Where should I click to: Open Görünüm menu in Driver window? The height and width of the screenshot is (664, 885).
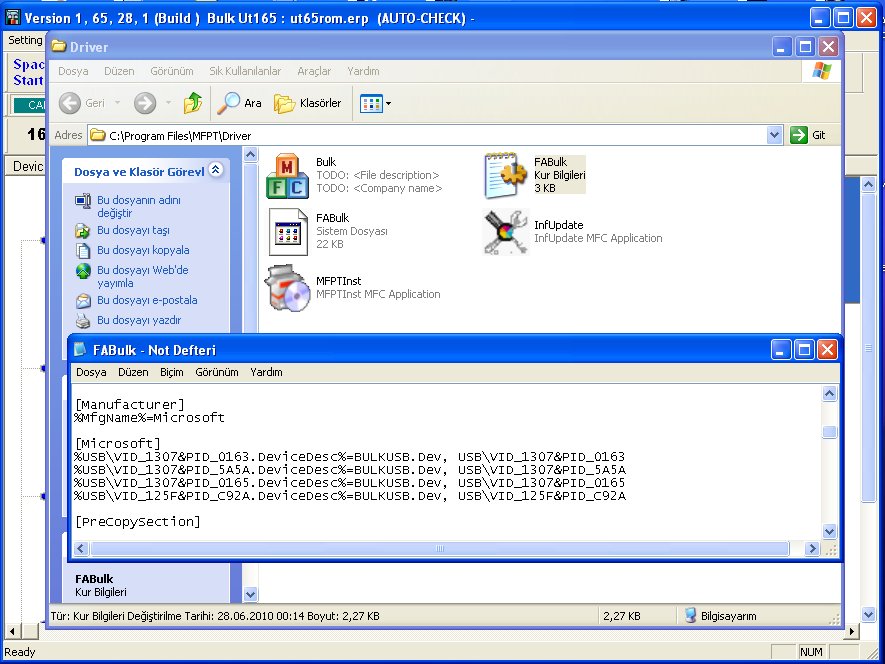pyautogui.click(x=172, y=71)
